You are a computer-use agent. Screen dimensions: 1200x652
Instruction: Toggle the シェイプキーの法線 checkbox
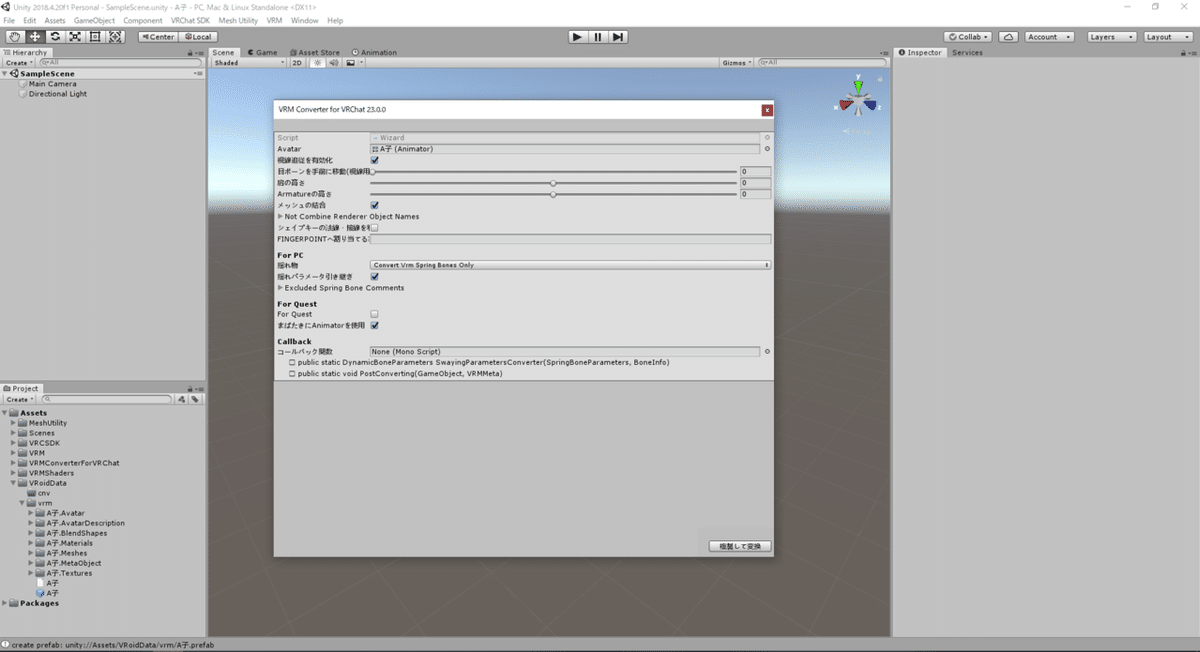374,228
